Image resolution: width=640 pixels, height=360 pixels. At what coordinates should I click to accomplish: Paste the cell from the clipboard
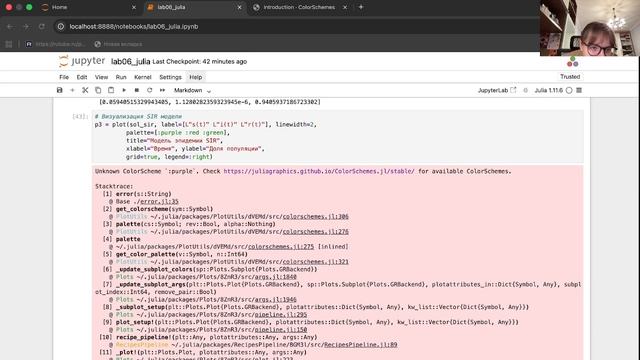tap(111, 90)
